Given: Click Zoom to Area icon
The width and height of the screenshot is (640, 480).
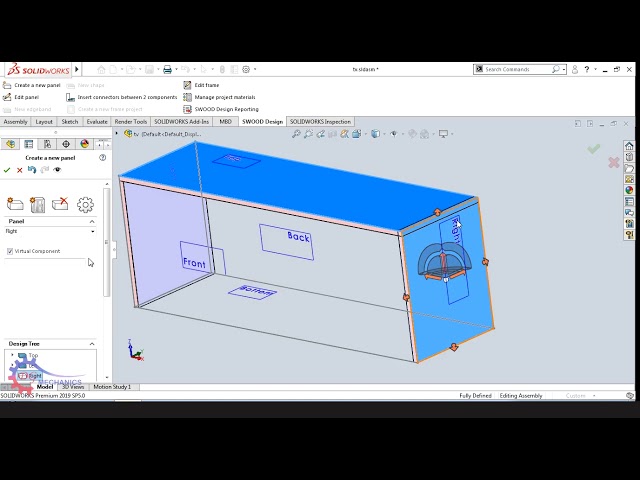Looking at the screenshot, I should pyautogui.click(x=308, y=134).
